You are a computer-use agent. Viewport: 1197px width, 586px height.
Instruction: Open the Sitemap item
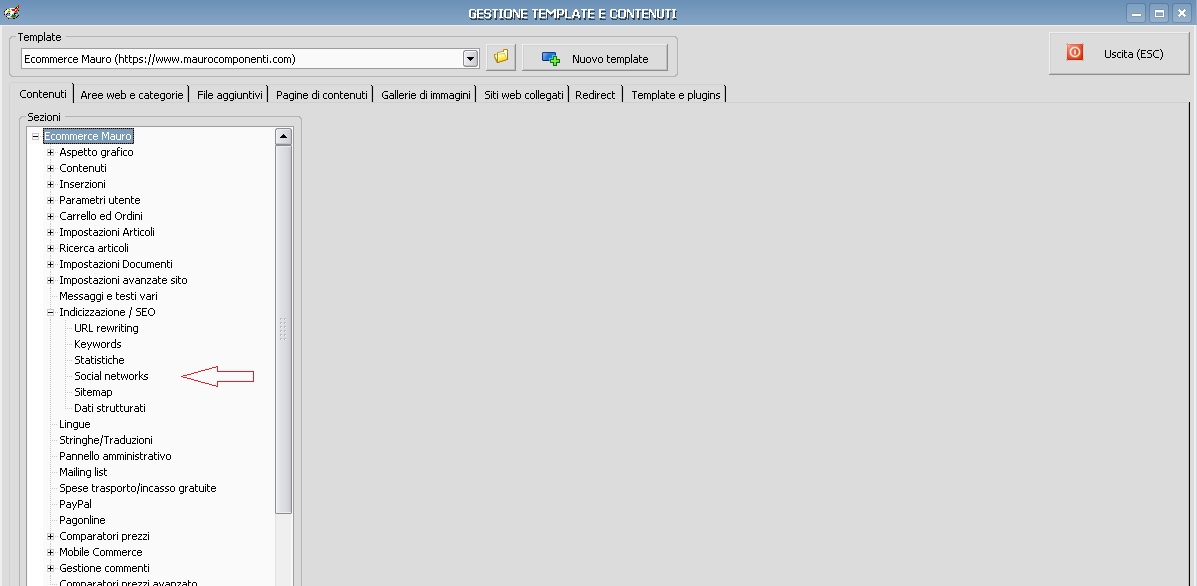(x=93, y=392)
